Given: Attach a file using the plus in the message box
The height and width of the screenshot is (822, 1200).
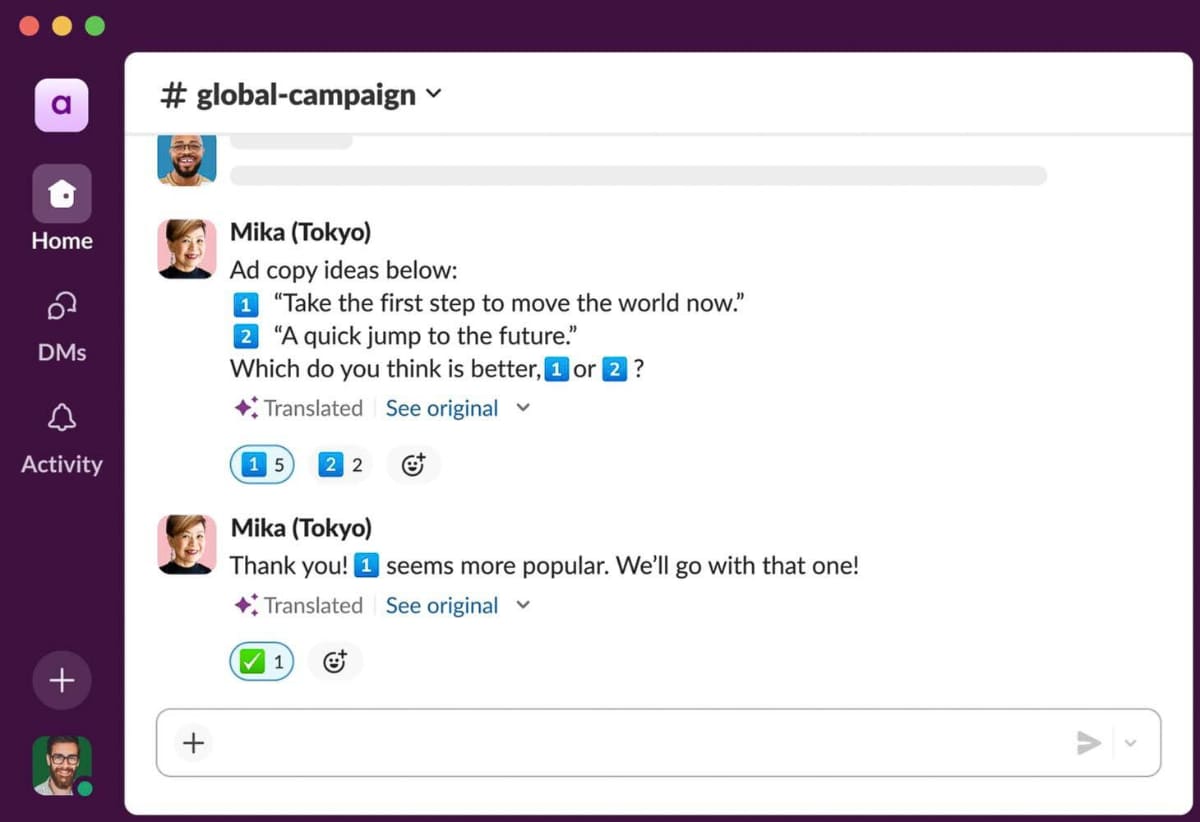Looking at the screenshot, I should coord(192,743).
